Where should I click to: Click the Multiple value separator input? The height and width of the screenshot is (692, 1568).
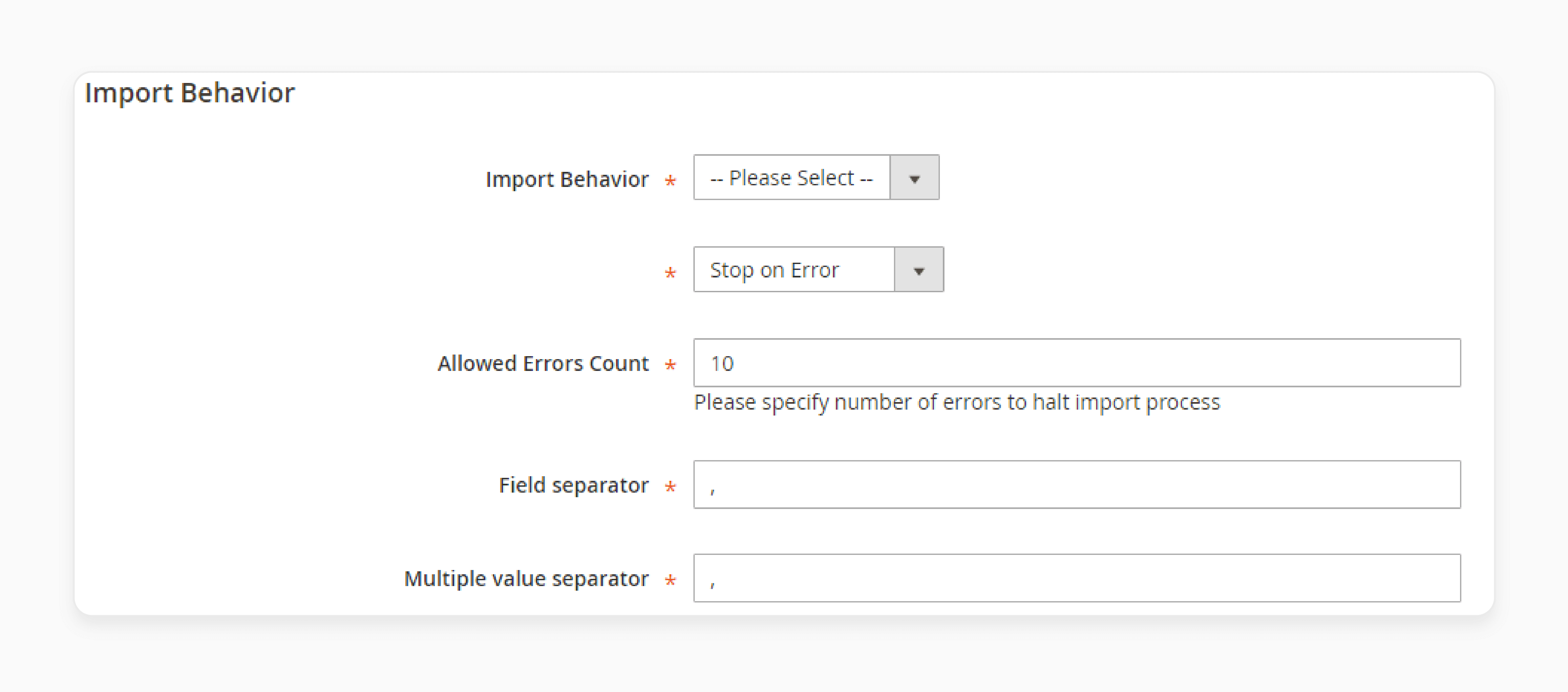1076,578
